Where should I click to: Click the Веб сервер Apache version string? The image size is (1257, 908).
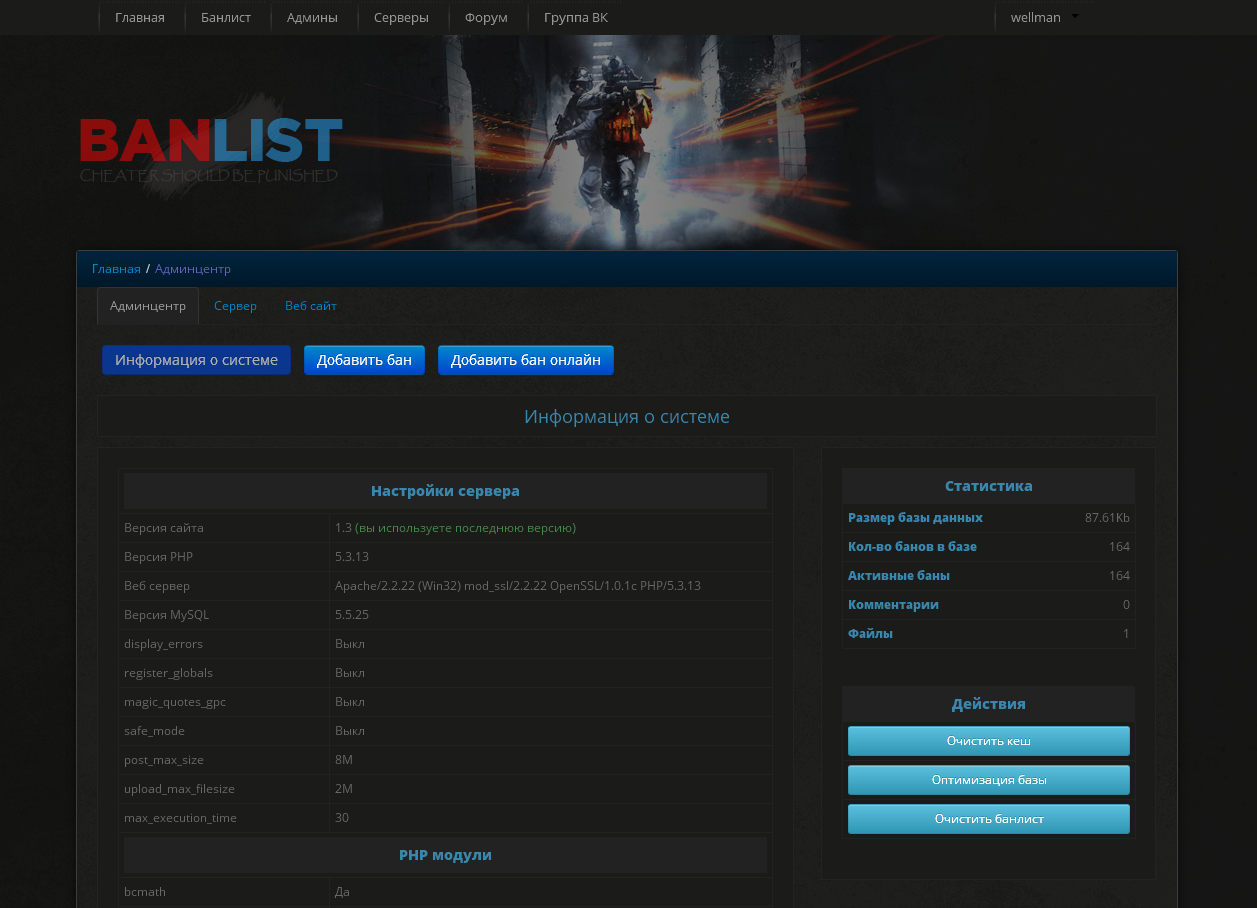pos(518,585)
